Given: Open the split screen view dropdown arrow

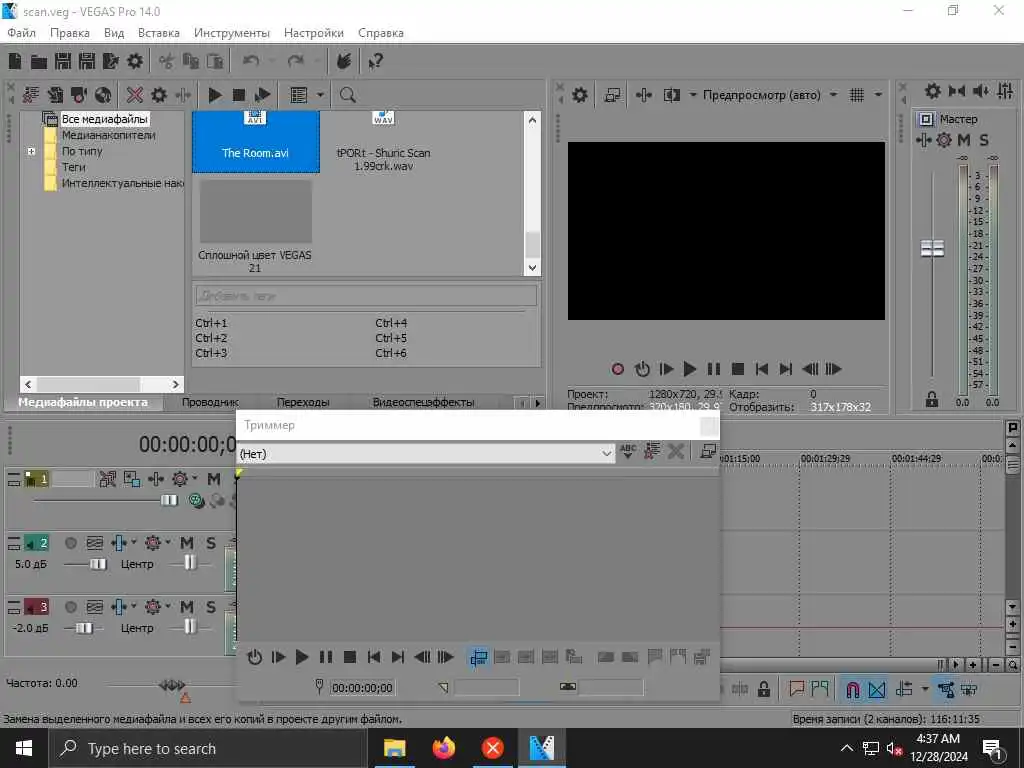Looking at the screenshot, I should click(x=693, y=95).
